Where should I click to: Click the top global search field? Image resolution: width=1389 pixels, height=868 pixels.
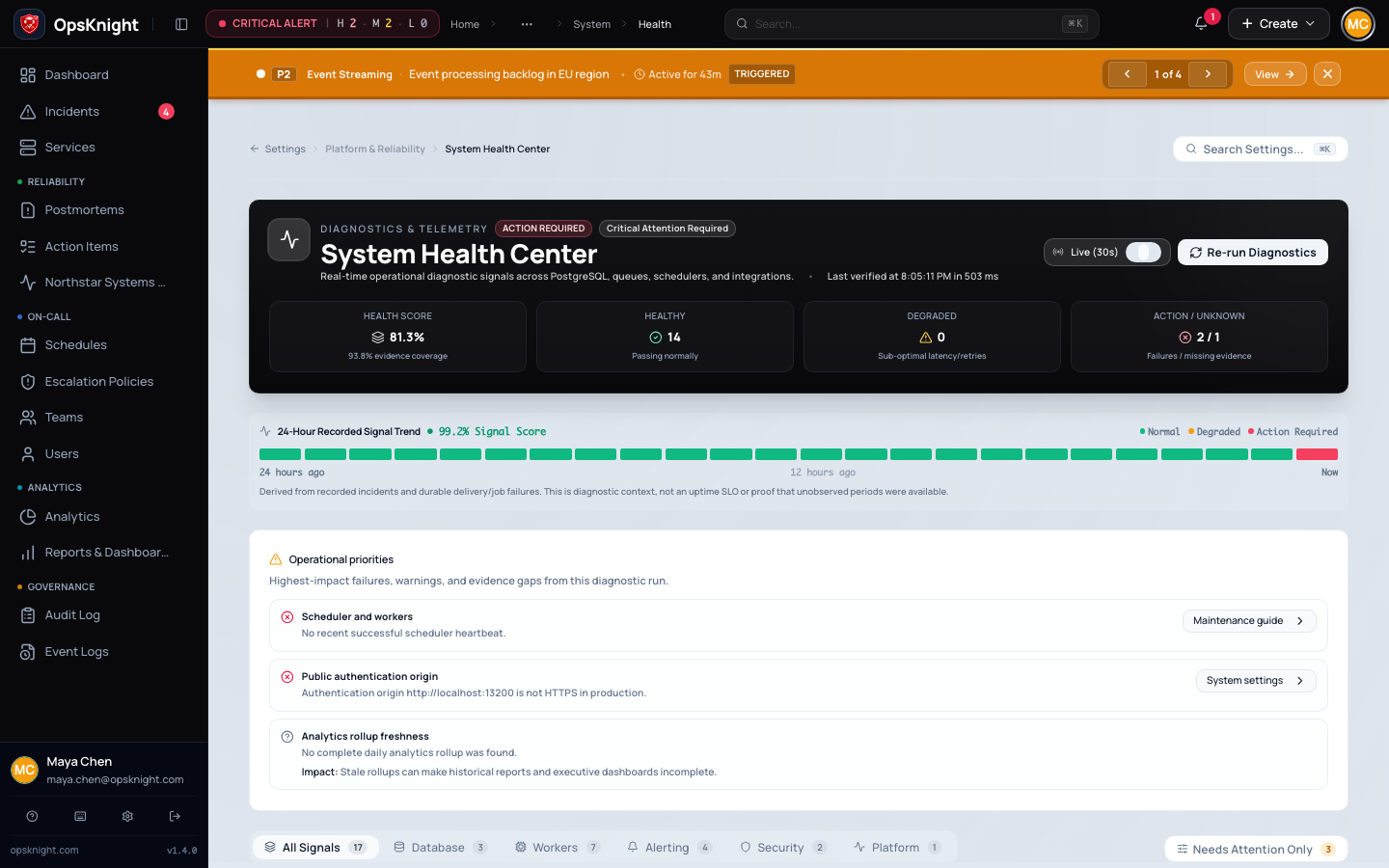click(x=912, y=24)
